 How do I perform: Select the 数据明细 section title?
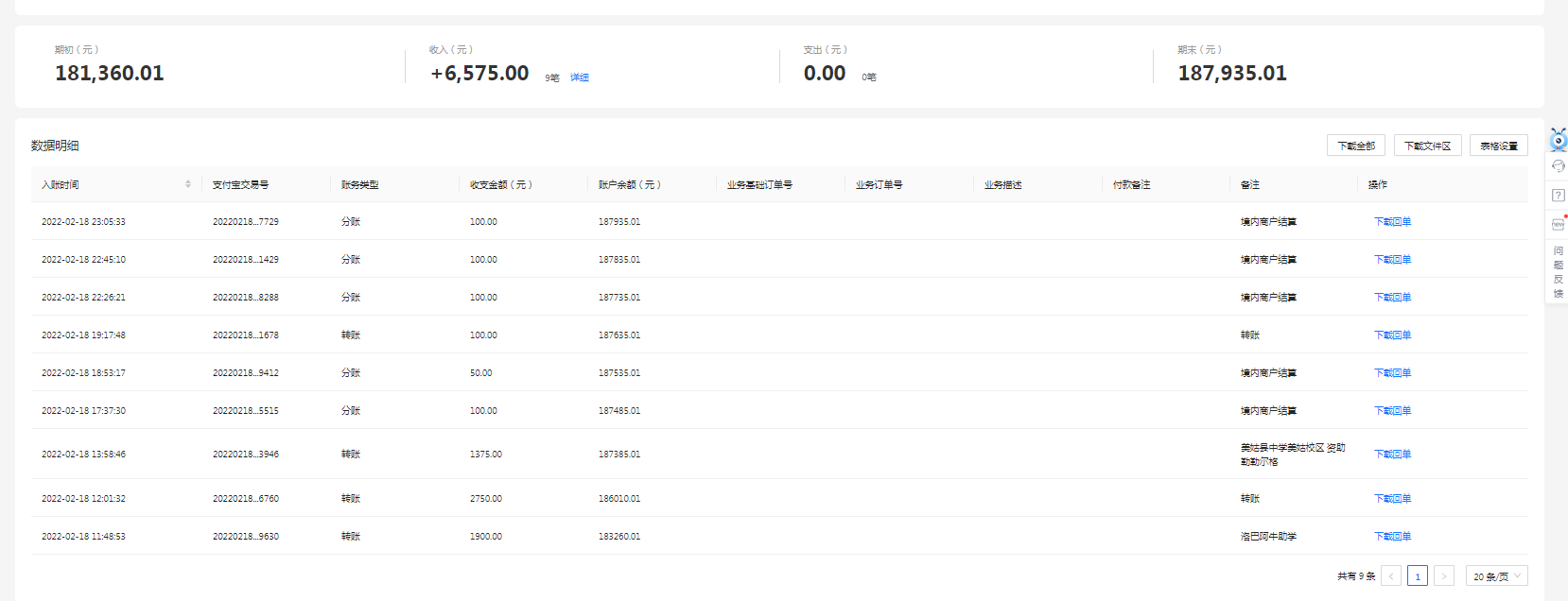[x=55, y=146]
